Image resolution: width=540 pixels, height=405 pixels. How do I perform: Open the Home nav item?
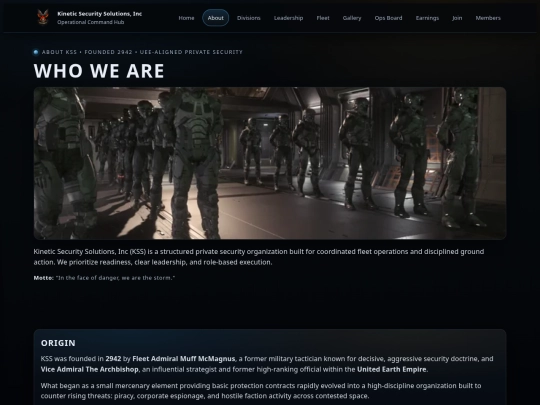[x=186, y=18]
